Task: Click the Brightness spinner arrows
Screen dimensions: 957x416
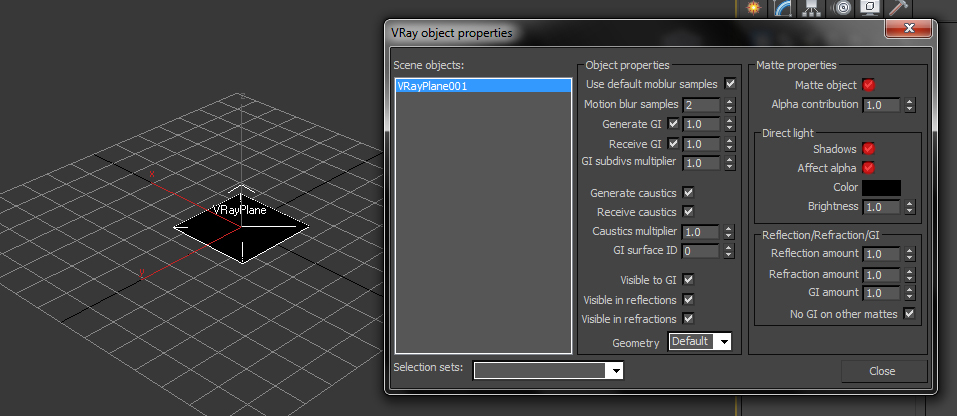Action: [909, 207]
